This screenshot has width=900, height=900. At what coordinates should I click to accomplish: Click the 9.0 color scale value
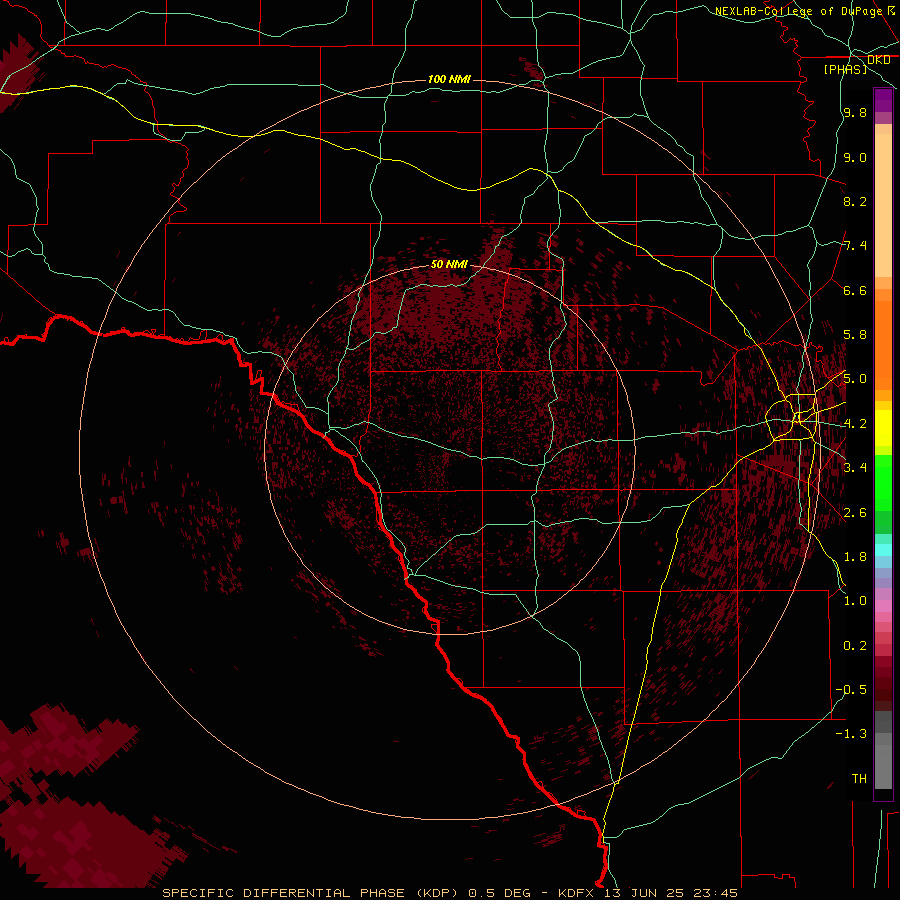[855, 157]
